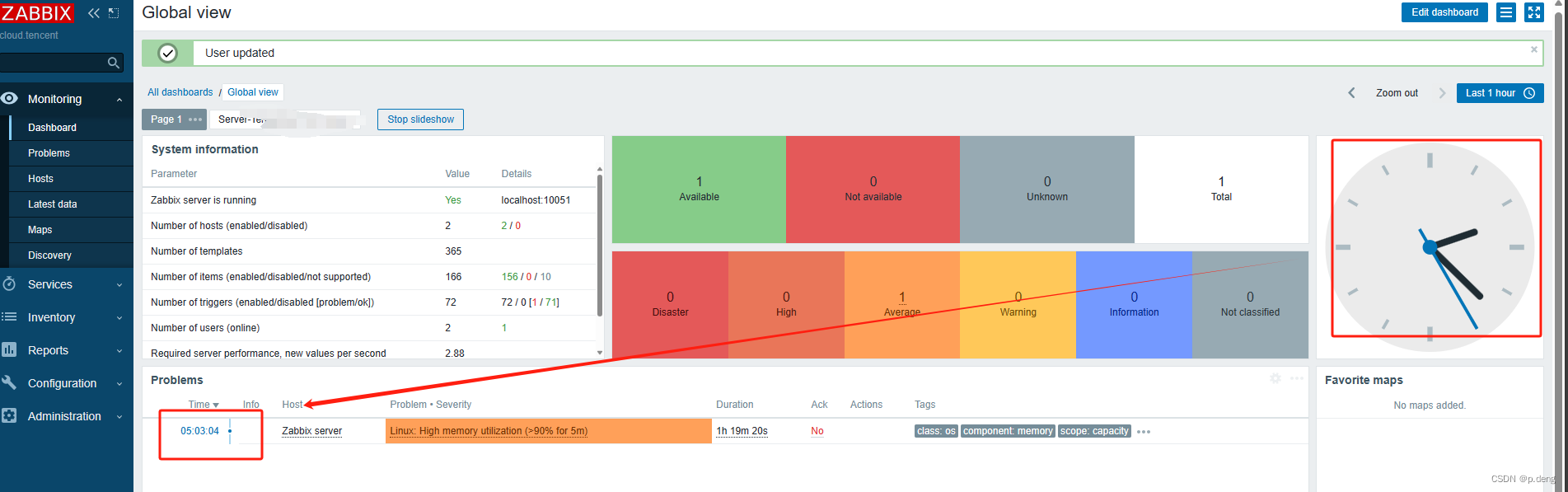Viewport: 1568px width, 492px height.
Task: Click the System information scrollbar
Action: pos(600,245)
